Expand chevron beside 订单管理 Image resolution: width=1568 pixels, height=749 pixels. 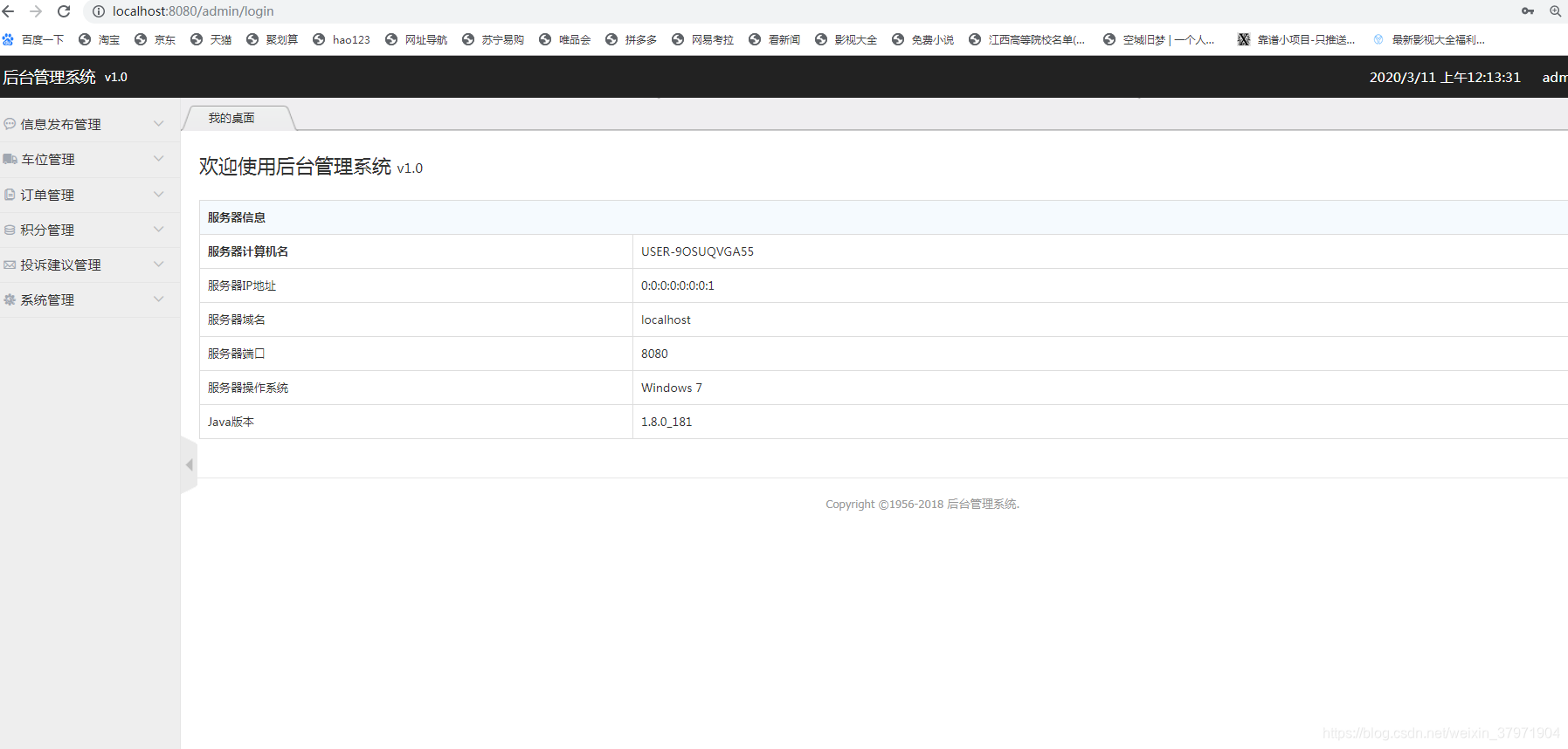pyautogui.click(x=159, y=194)
